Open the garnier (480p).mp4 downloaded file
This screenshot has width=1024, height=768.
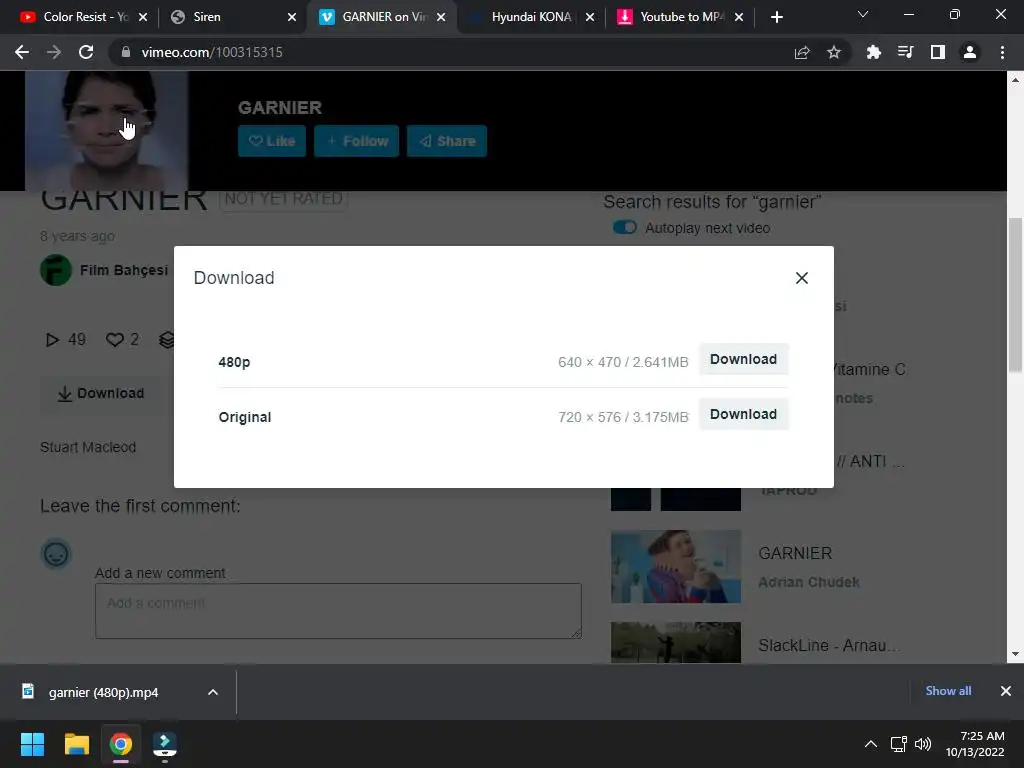103,692
